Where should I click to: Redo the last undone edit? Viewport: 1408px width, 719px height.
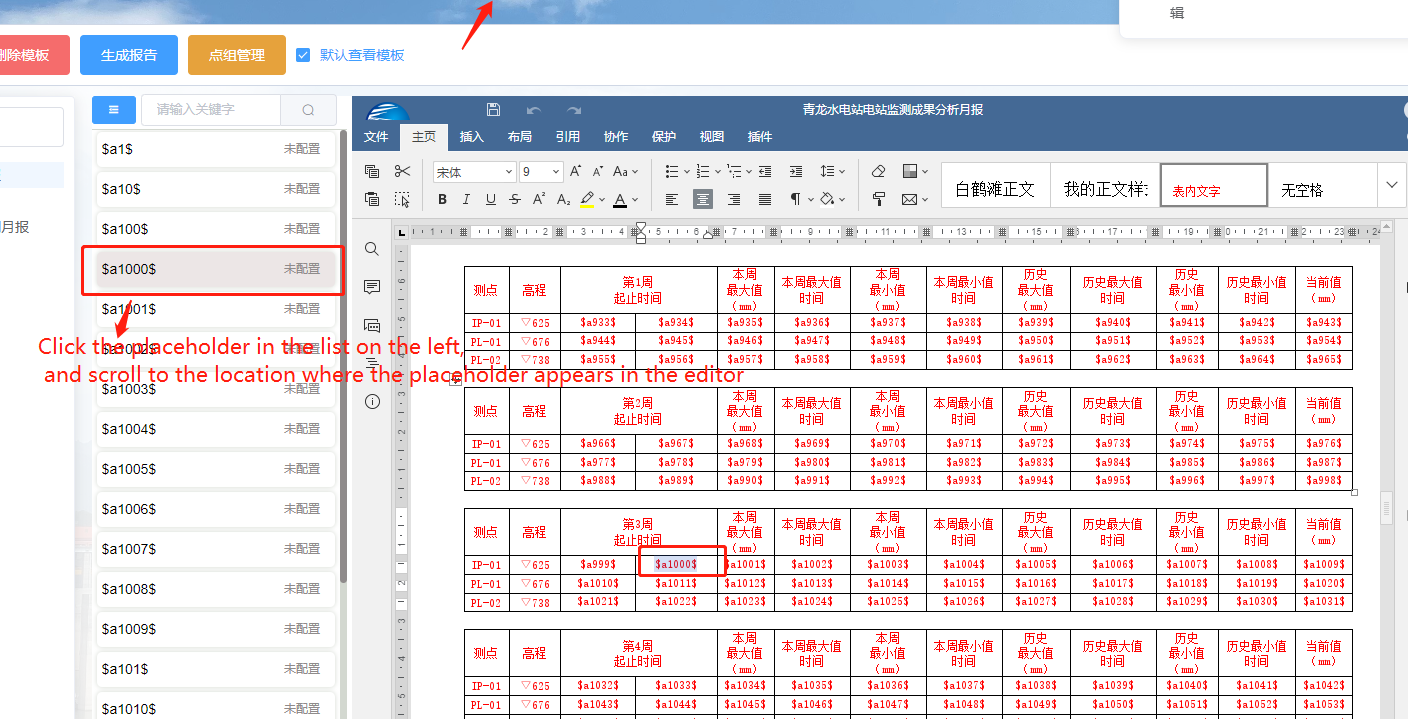pos(574,110)
